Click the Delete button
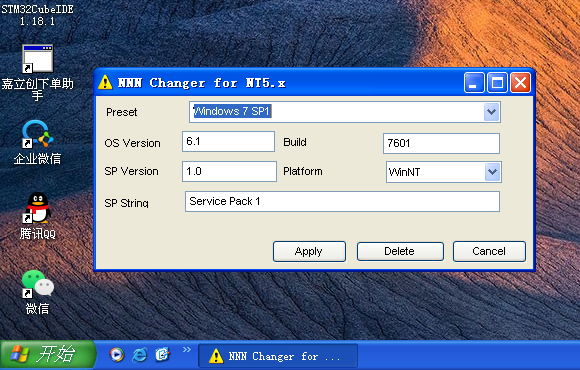Screen dimensions: 580x370 tap(400, 251)
